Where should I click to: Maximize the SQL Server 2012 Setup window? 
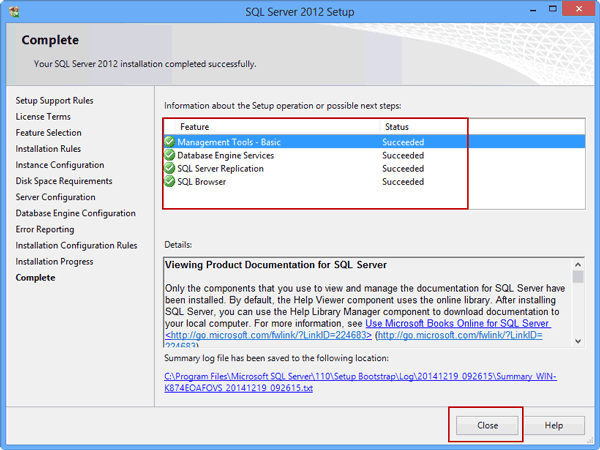pyautogui.click(x=553, y=9)
